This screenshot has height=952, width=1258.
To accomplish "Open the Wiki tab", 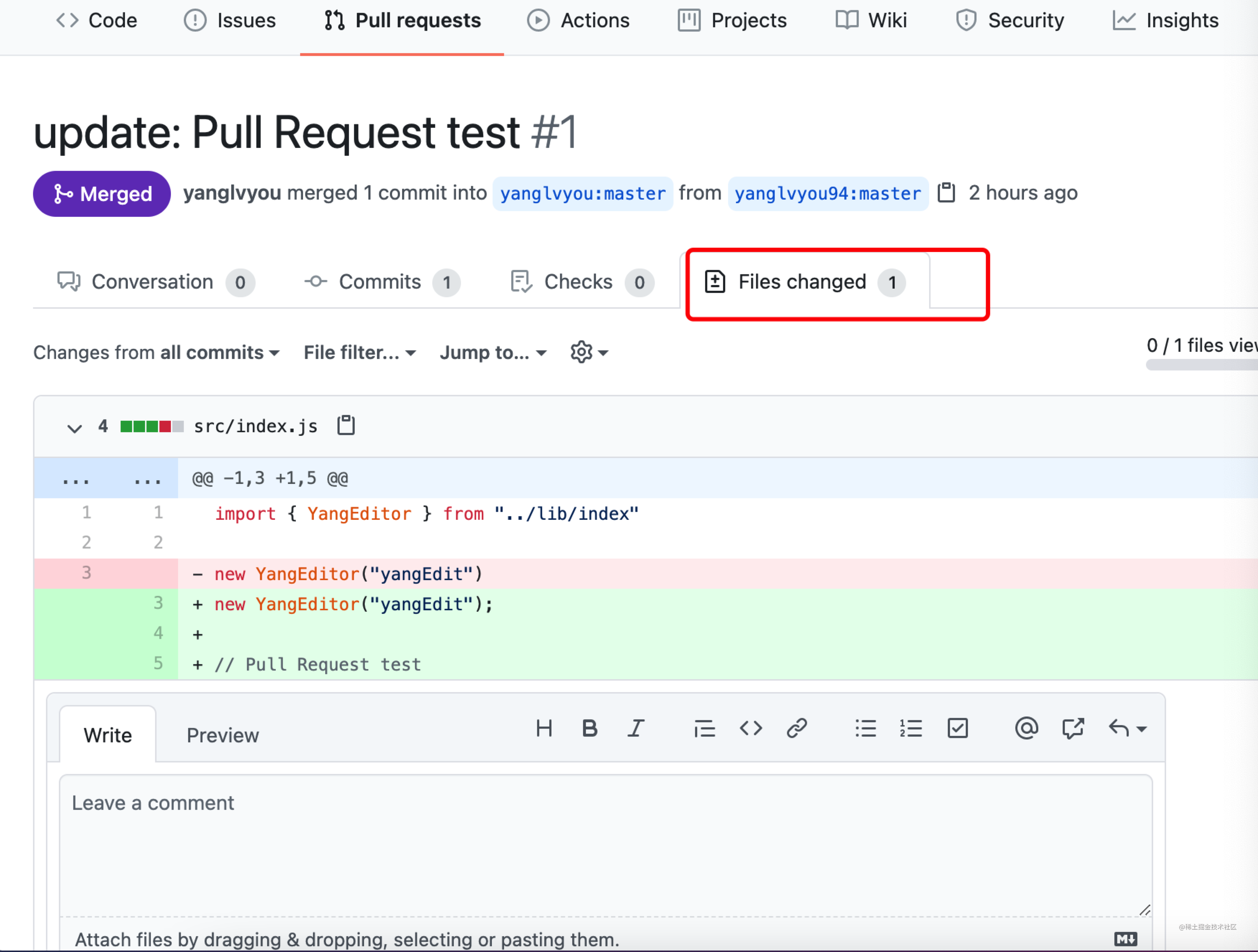I will point(871,20).
